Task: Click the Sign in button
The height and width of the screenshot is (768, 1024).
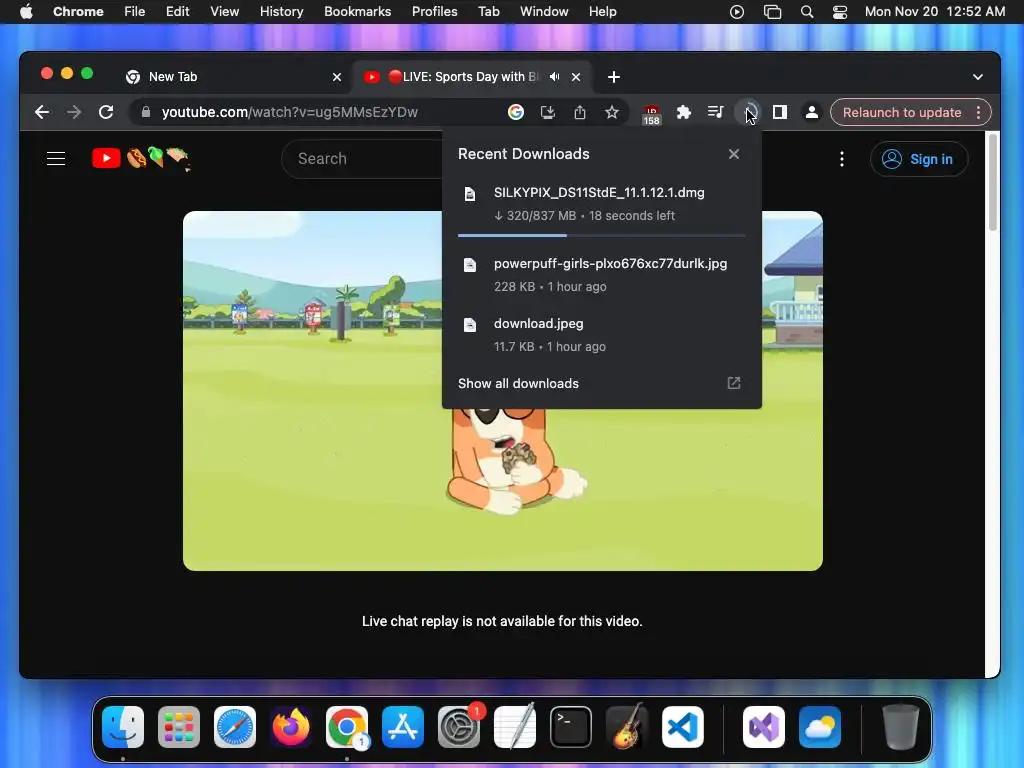Action: (919, 159)
